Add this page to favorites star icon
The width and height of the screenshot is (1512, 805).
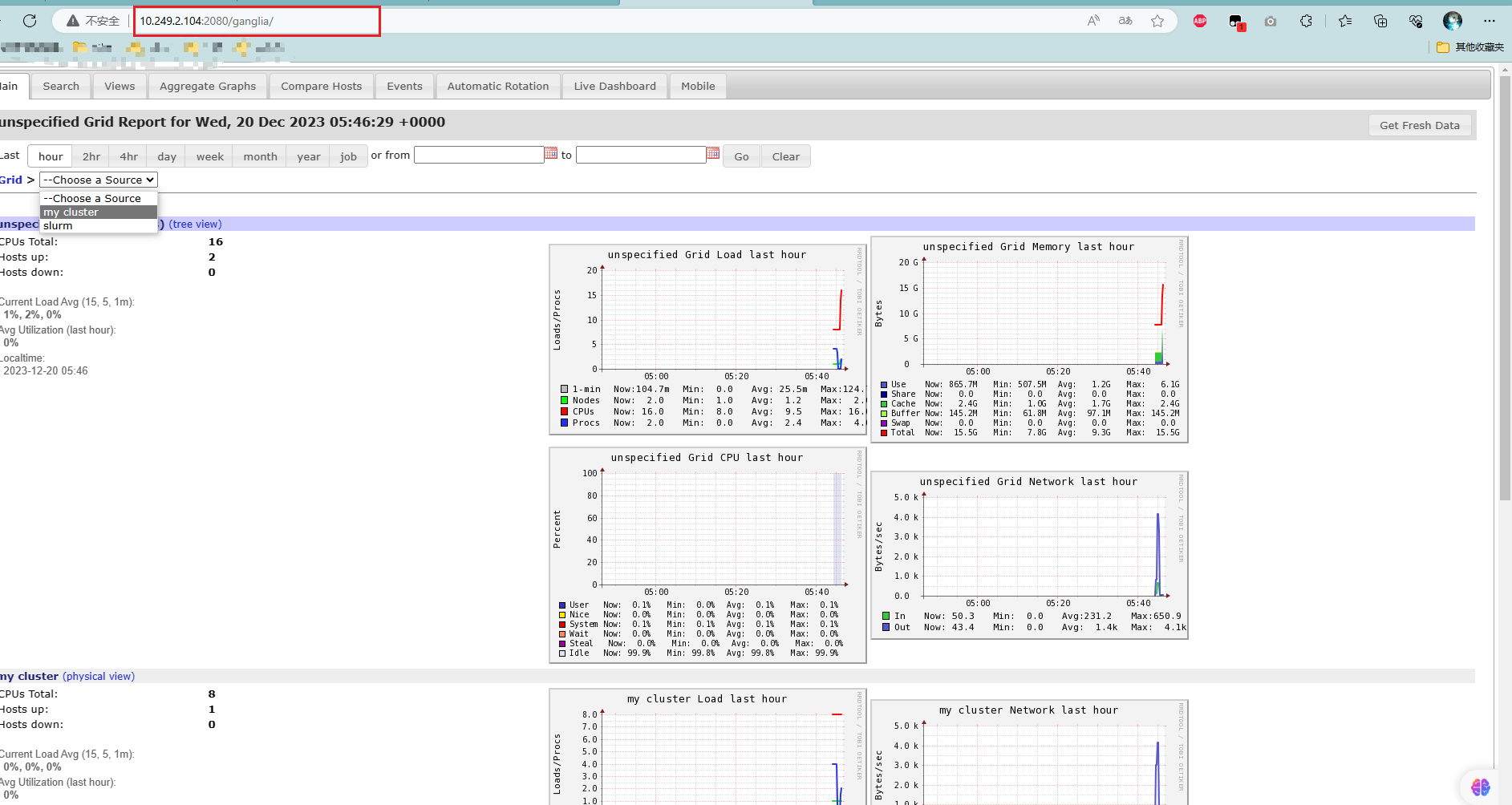coord(1157,21)
